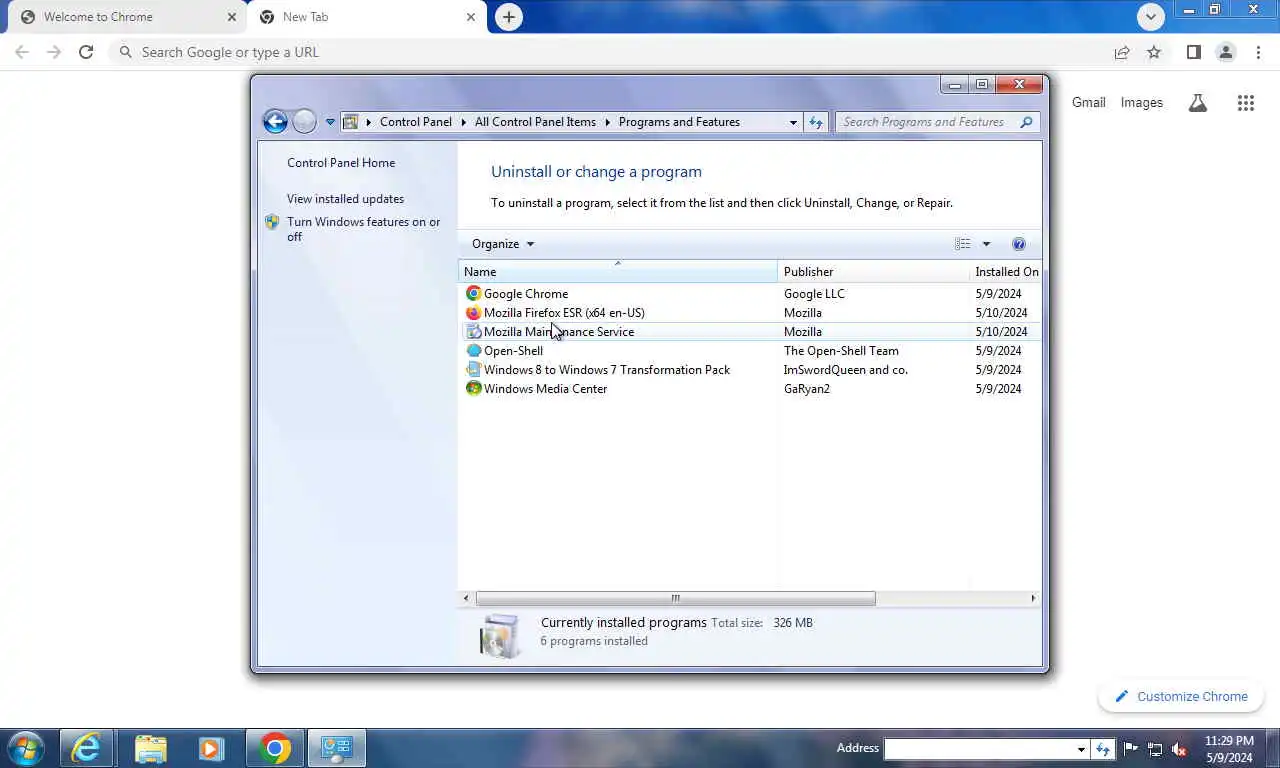Launch Internet Explorer from taskbar

[x=87, y=748]
